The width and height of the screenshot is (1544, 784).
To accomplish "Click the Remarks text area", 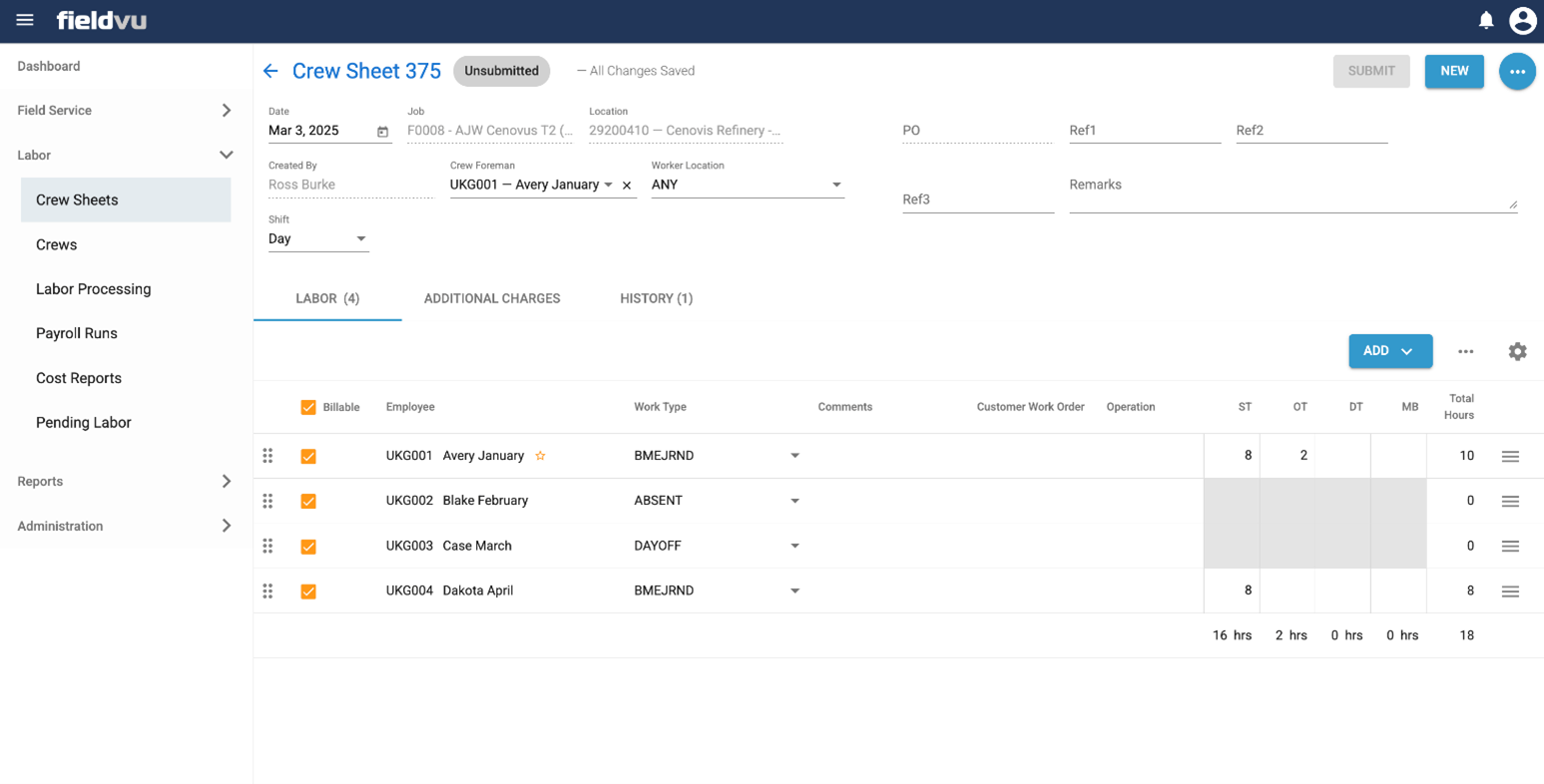I will (x=1293, y=192).
